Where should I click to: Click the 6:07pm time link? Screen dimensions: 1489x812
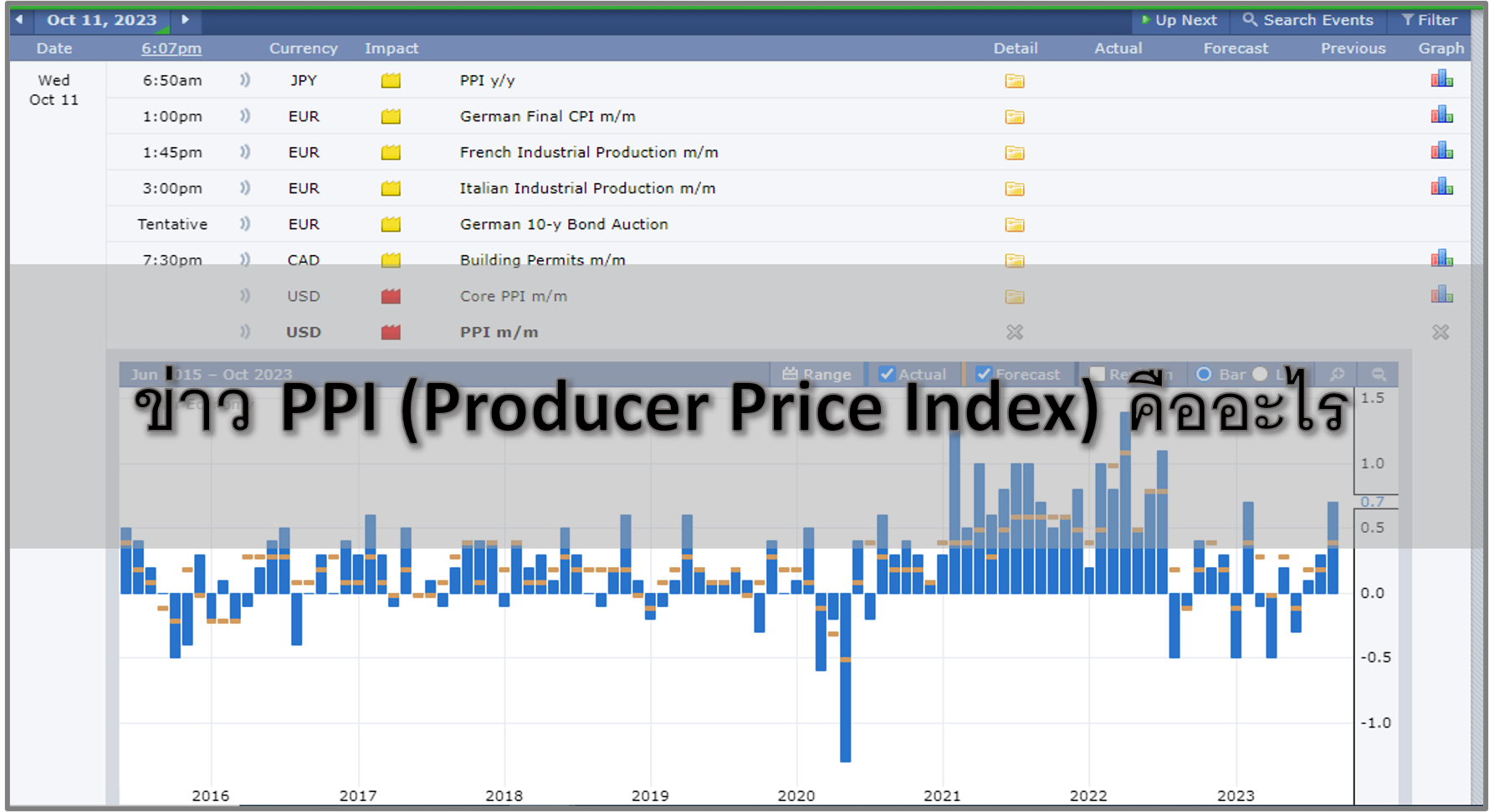tap(171, 49)
